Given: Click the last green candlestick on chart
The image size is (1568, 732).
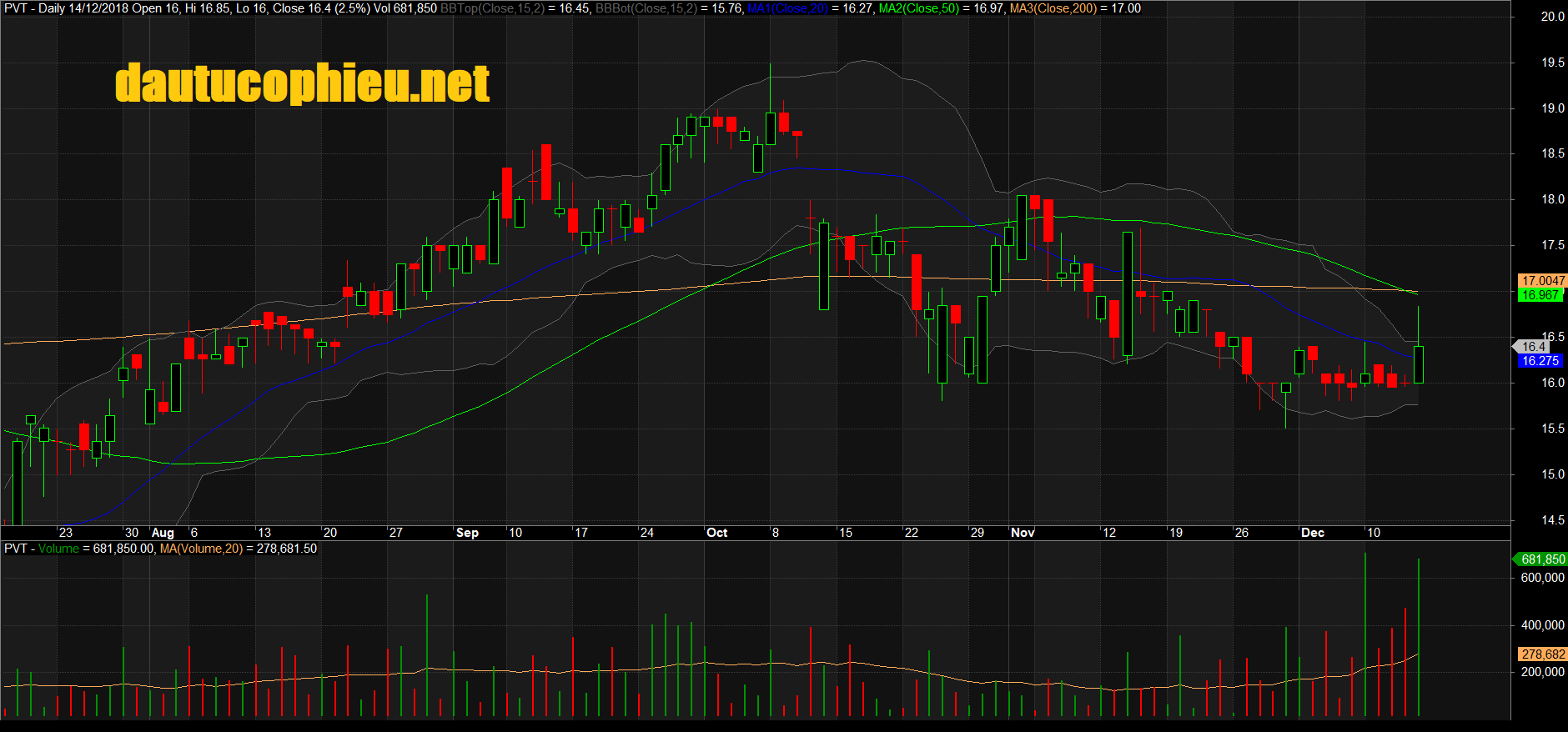Looking at the screenshot, I should tap(1419, 364).
